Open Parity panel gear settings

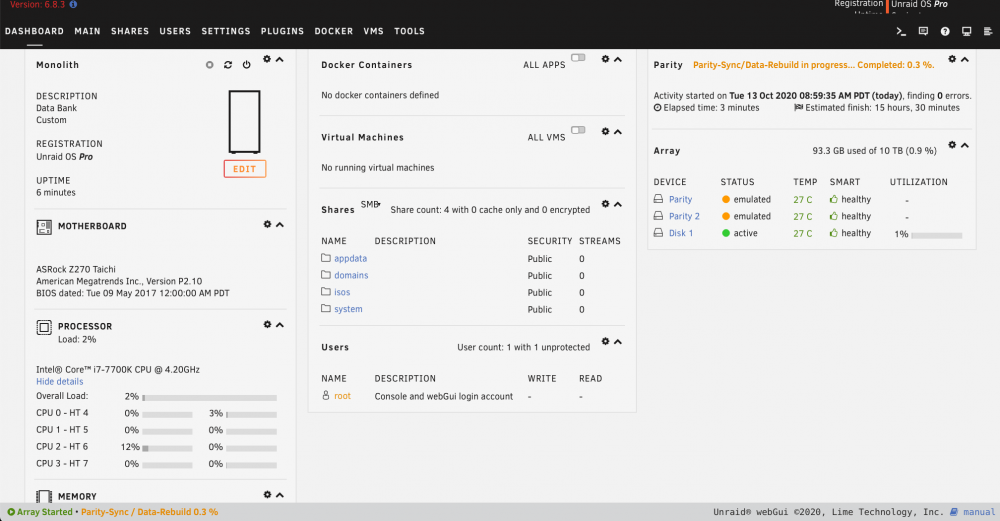[x=952, y=59]
